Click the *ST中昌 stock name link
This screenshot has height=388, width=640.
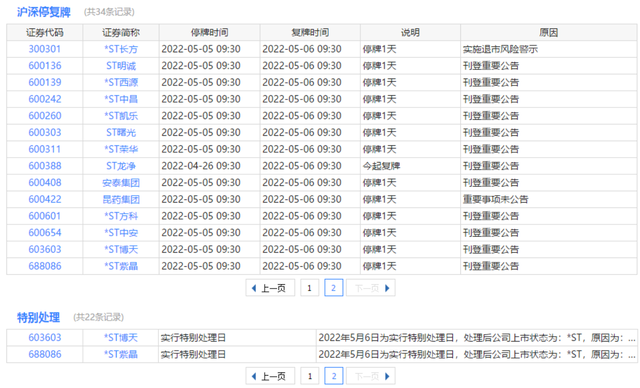121,99
